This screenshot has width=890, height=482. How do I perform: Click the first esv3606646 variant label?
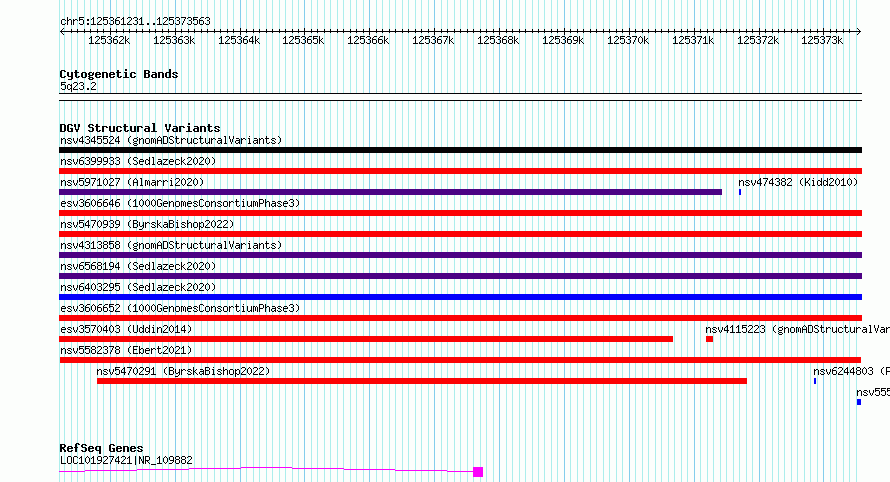[180, 203]
